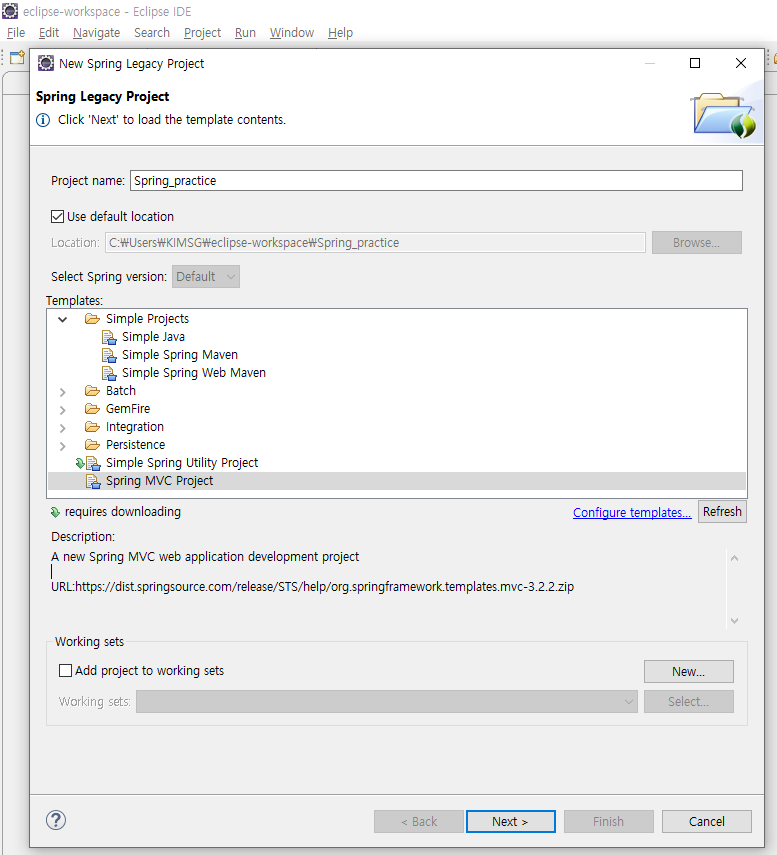Screen dimensions: 777x855
Task: Click the Cancel button
Action: point(707,821)
